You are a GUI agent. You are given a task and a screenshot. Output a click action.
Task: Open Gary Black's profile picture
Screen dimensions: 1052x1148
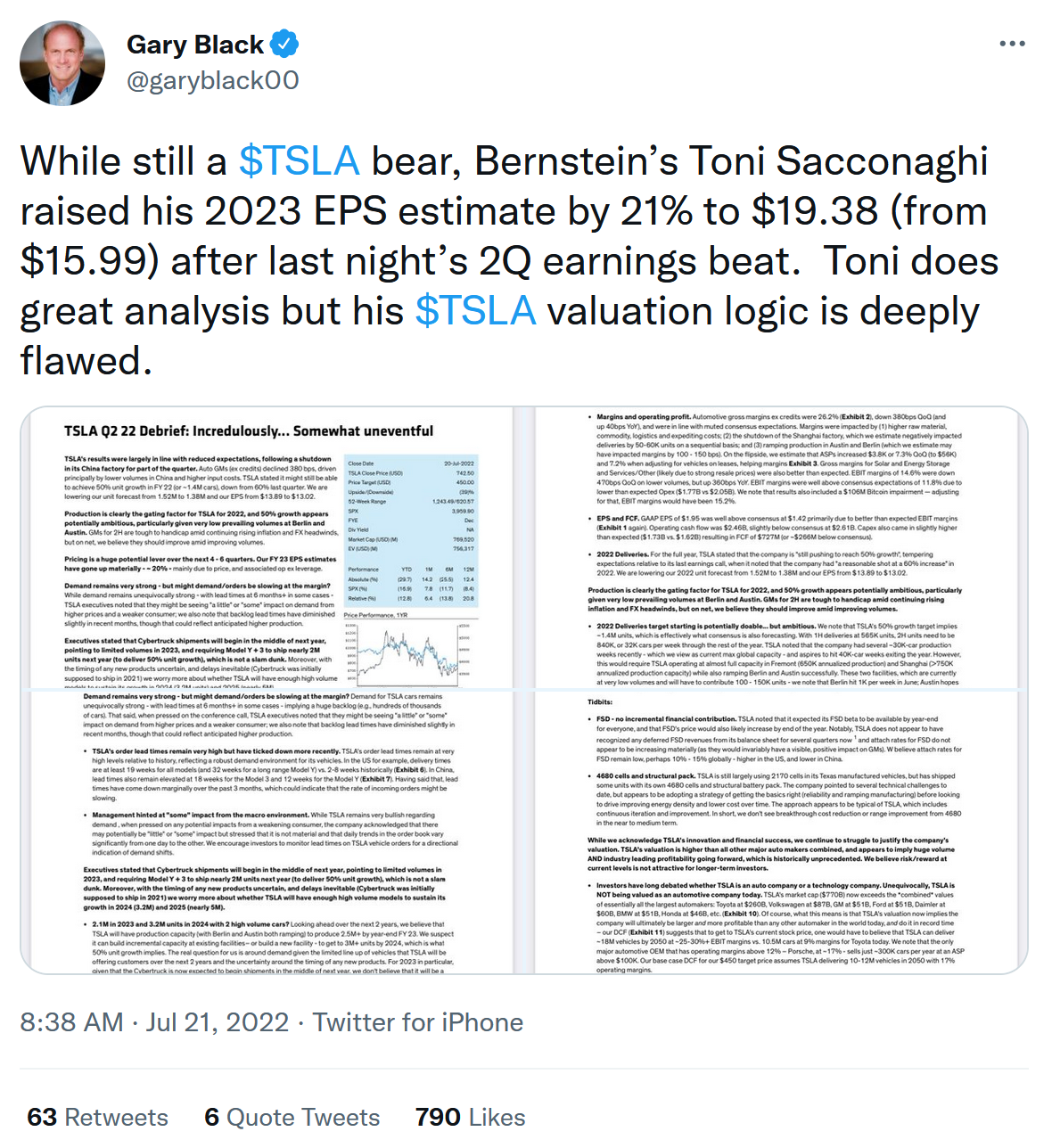62,63
